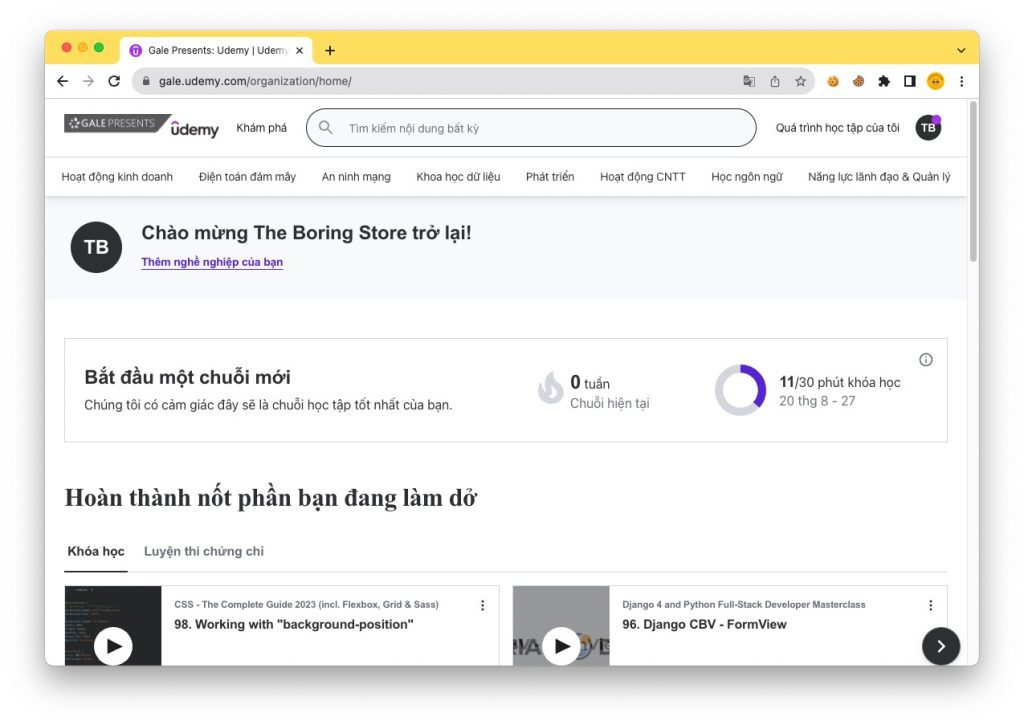Select the Khóa học tab
Image resolution: width=1024 pixels, height=725 pixels.
point(96,551)
